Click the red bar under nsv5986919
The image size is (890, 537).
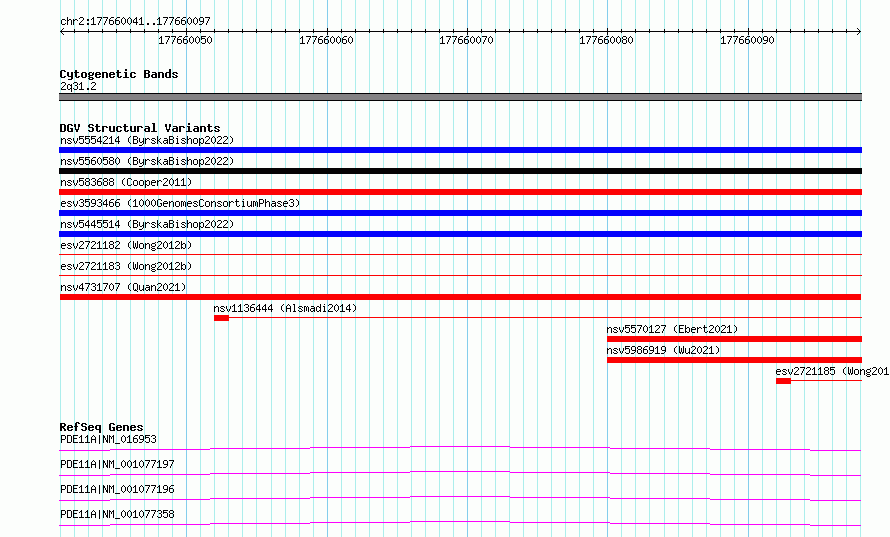pos(734,360)
